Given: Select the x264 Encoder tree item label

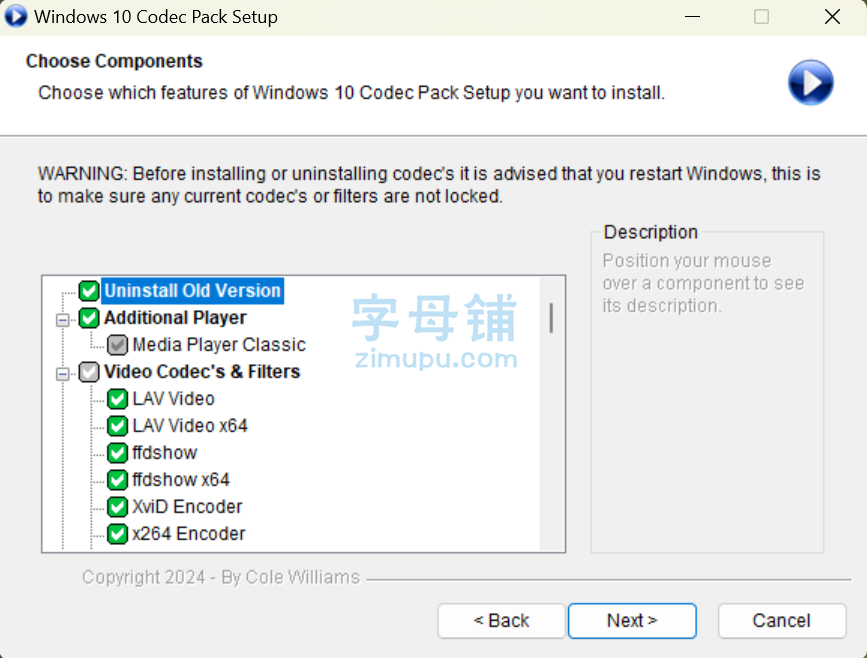Looking at the screenshot, I should pos(189,534).
